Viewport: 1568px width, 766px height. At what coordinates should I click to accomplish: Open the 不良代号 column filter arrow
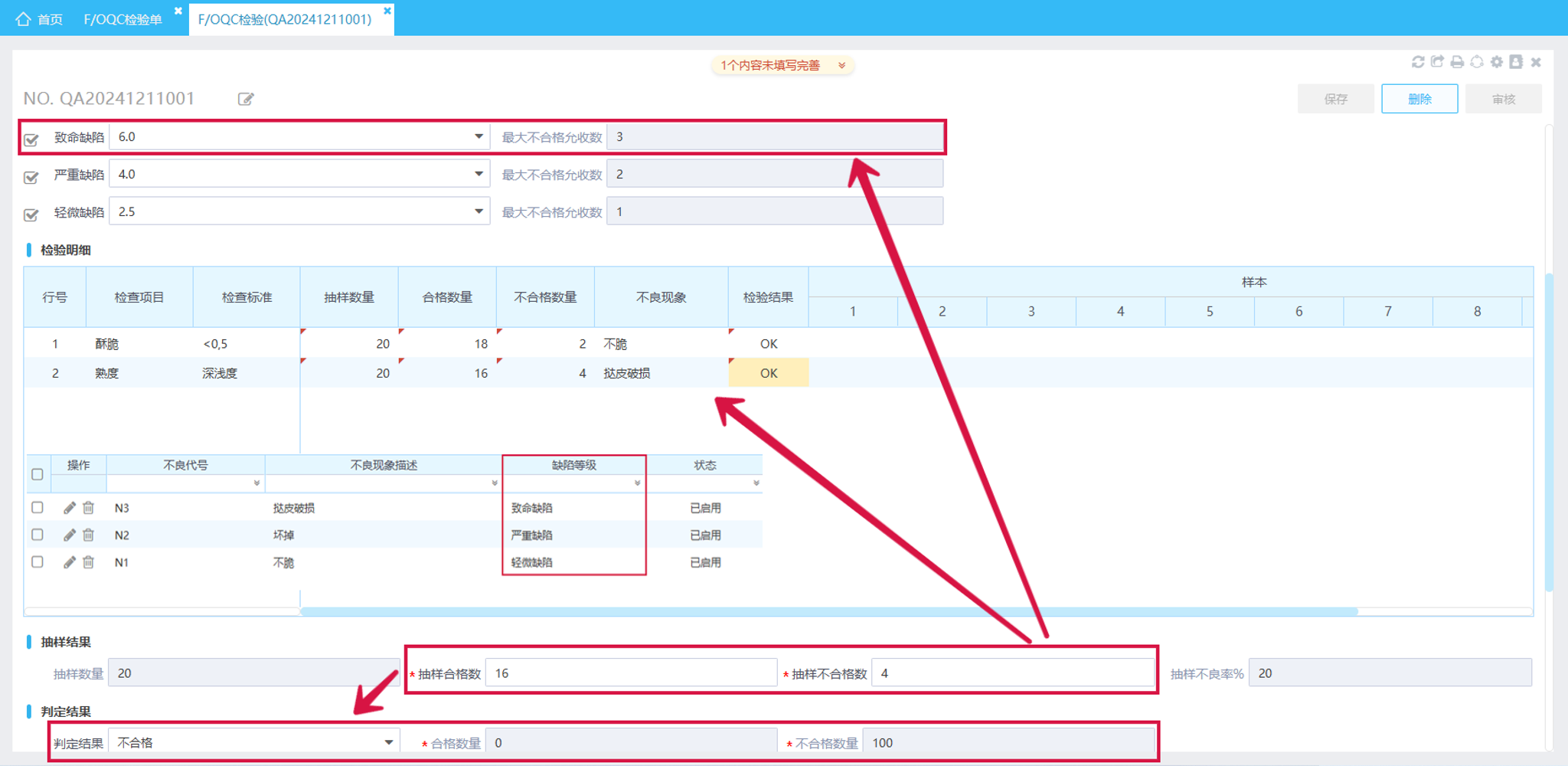click(256, 483)
